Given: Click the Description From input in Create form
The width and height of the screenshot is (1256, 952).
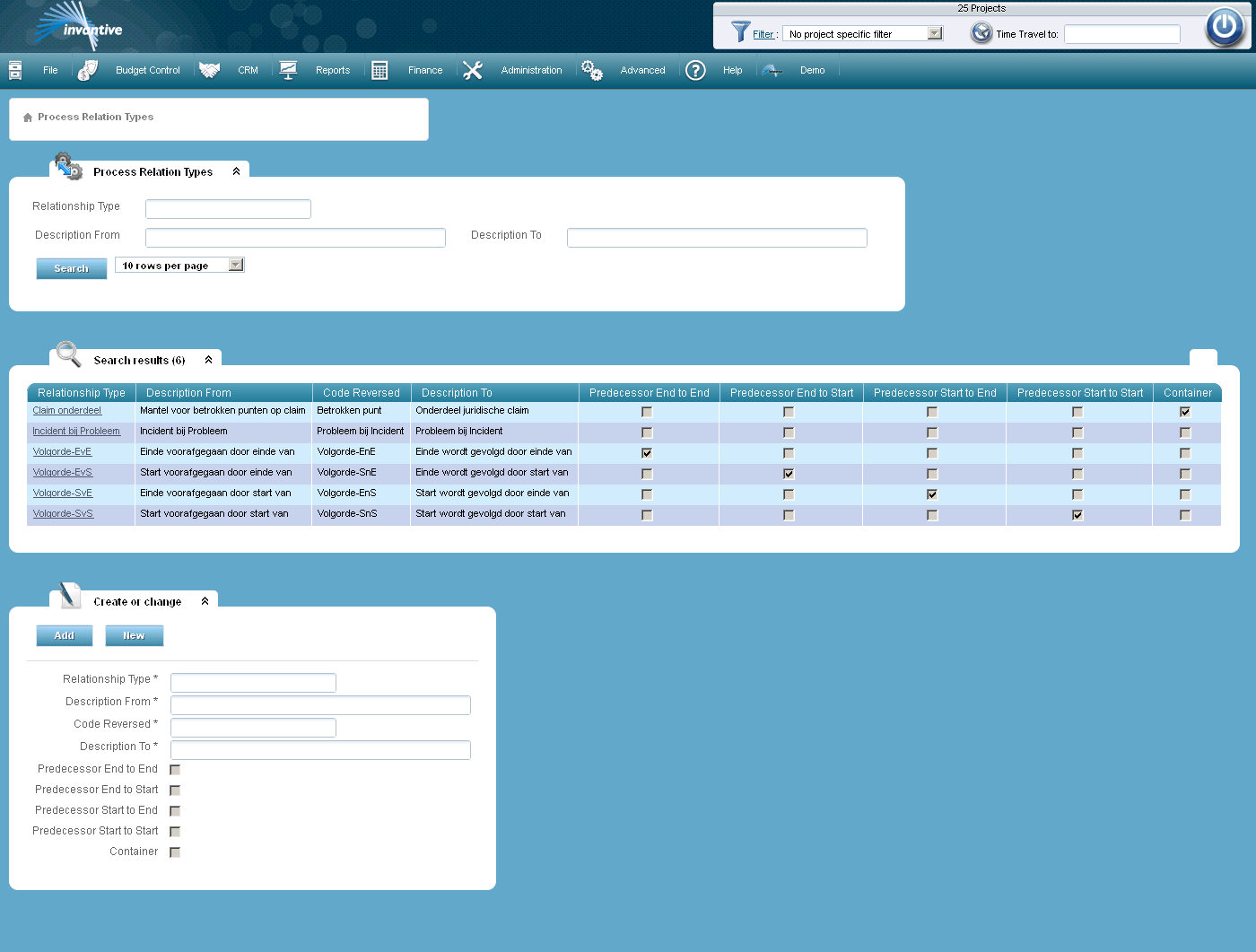Looking at the screenshot, I should [x=320, y=705].
